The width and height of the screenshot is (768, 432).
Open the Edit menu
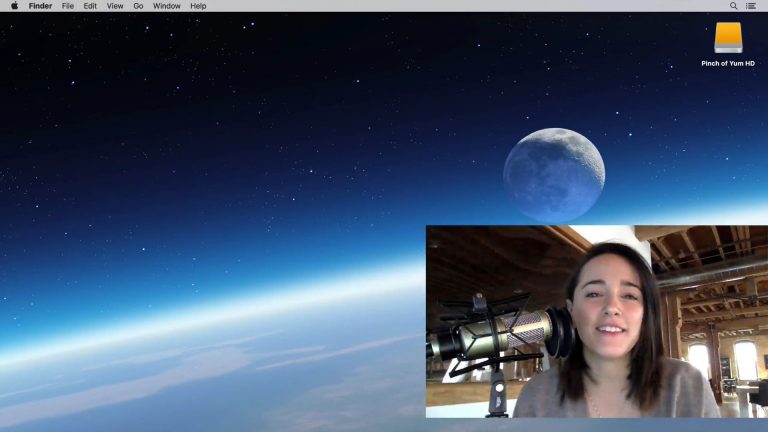[x=90, y=6]
